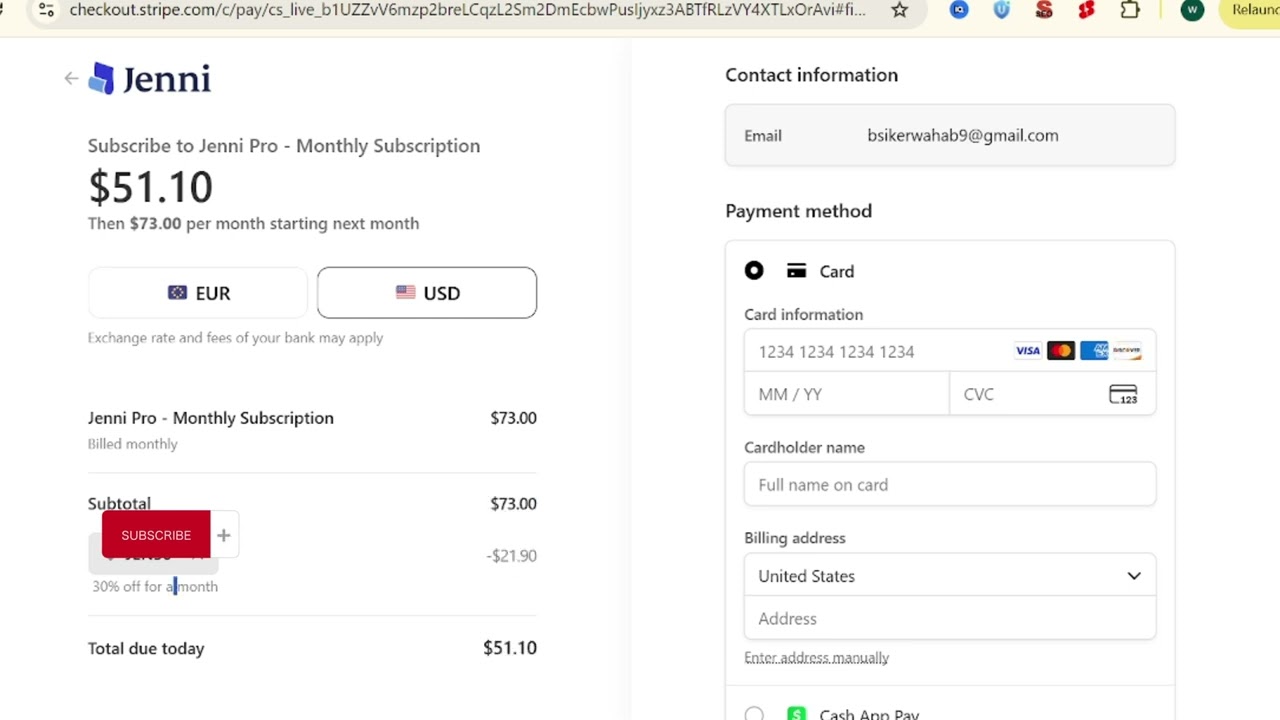Open the blue shield extension icon
The height and width of the screenshot is (720, 1280).
click(1002, 10)
